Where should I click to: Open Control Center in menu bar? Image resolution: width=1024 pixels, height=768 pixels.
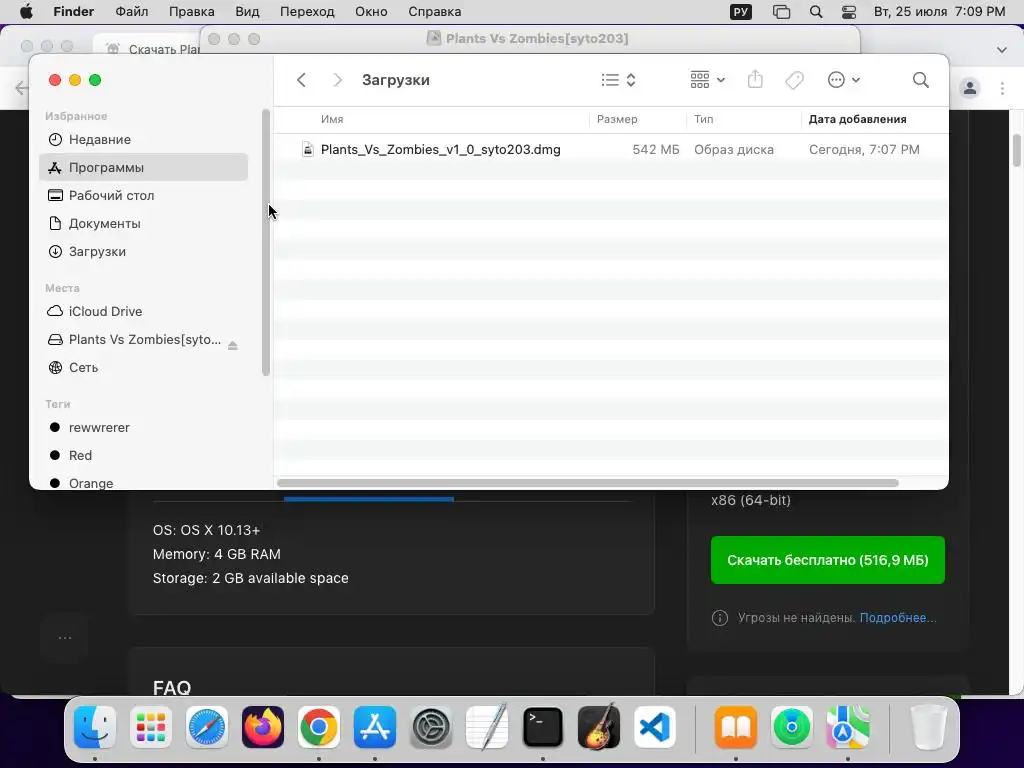849,12
